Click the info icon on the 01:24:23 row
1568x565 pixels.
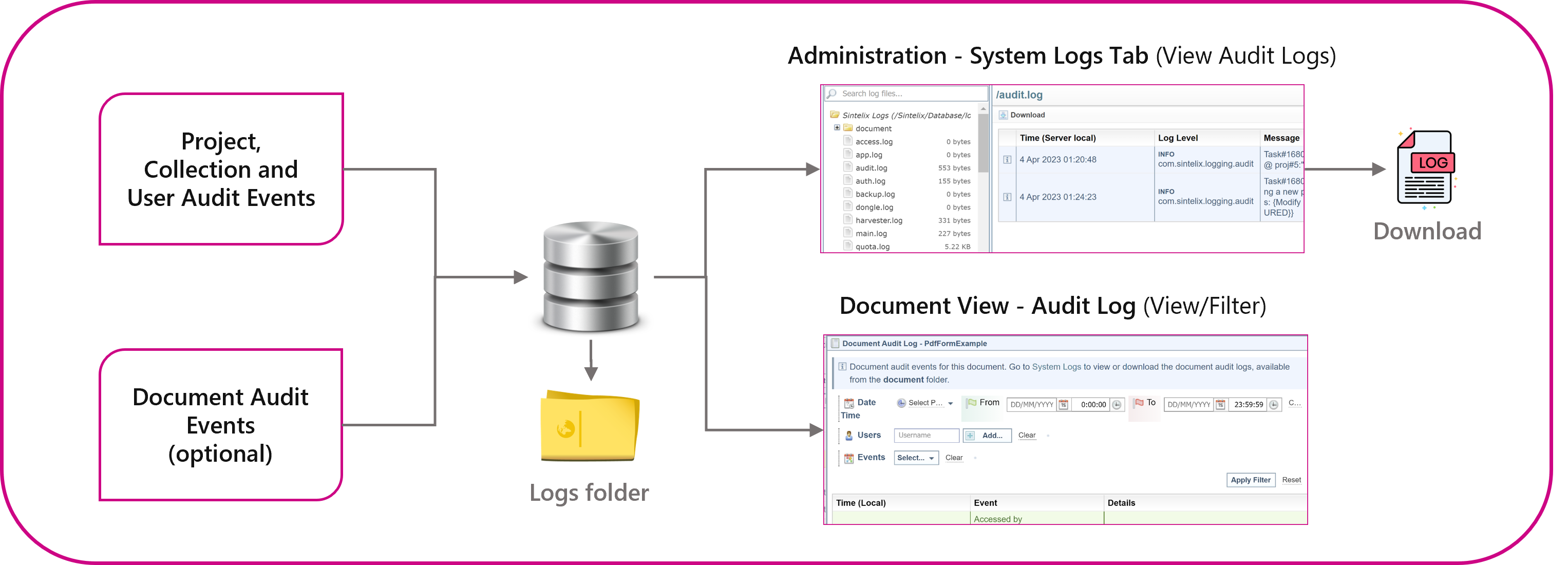tap(1007, 197)
